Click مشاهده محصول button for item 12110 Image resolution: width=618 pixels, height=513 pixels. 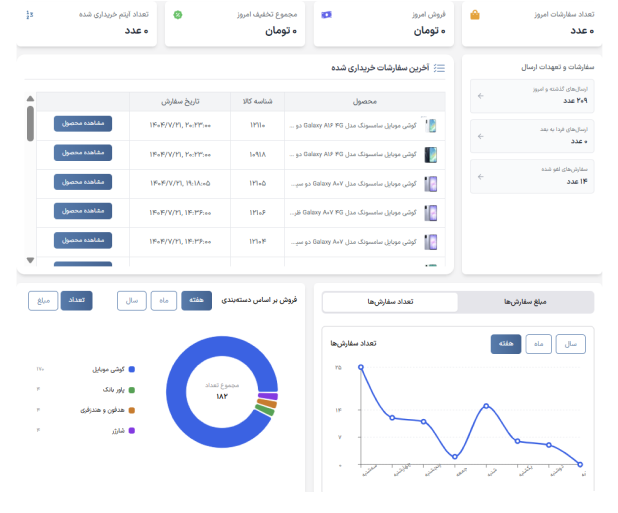82,124
